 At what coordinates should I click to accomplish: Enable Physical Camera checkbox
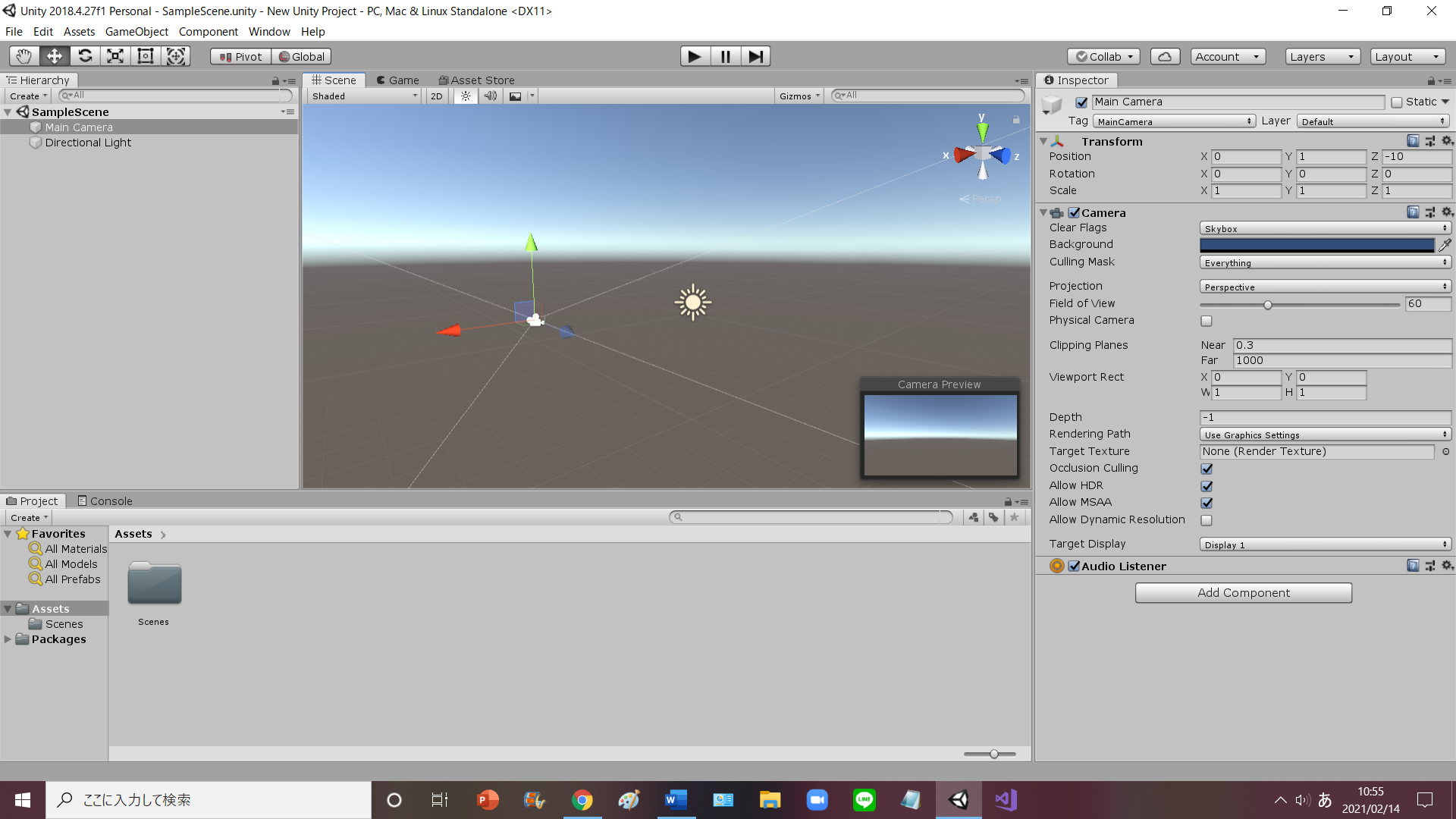coord(1207,321)
